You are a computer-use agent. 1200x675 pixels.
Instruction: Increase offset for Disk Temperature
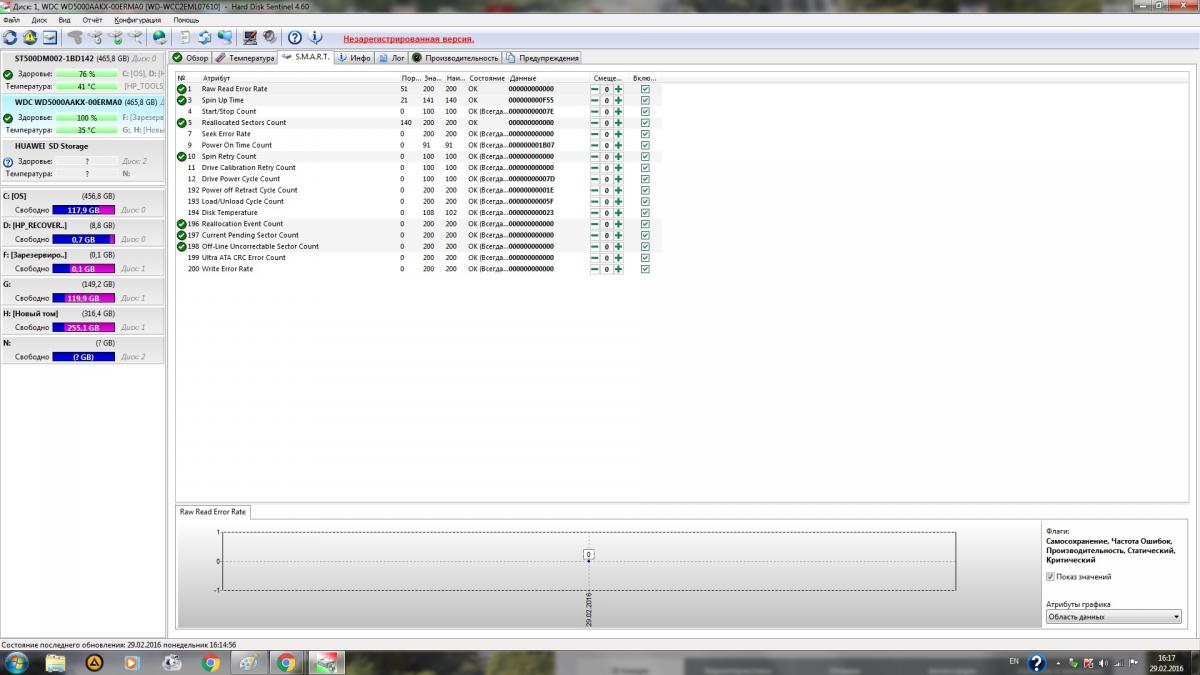coord(618,212)
